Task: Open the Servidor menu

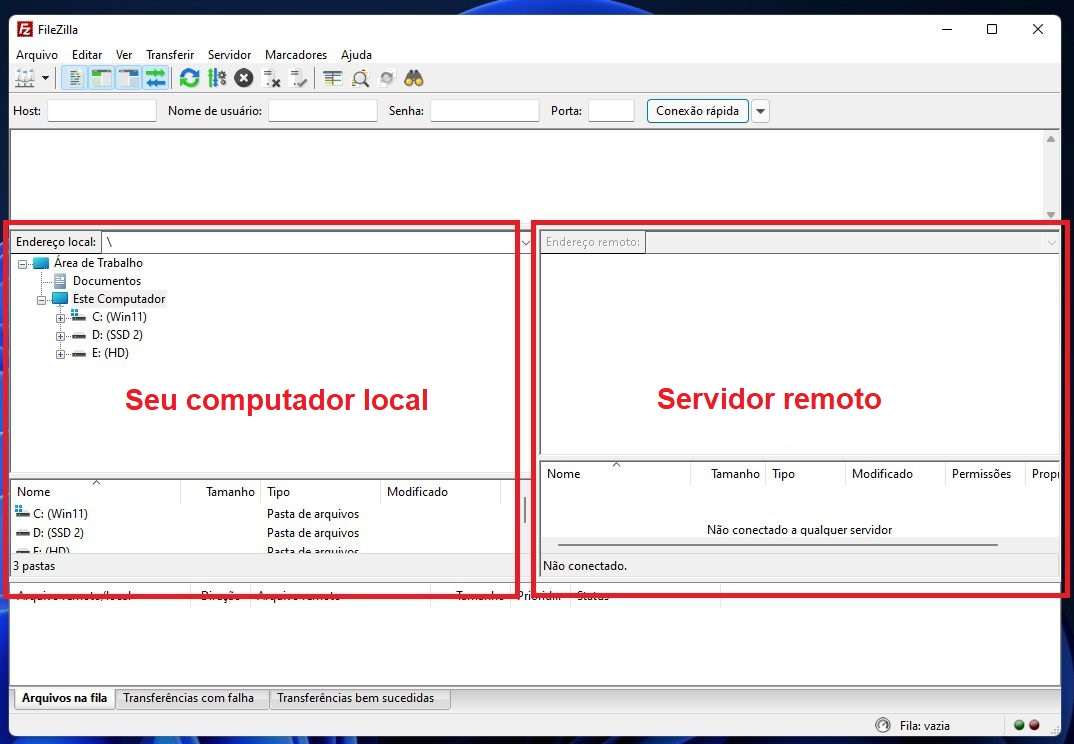Action: [x=229, y=55]
